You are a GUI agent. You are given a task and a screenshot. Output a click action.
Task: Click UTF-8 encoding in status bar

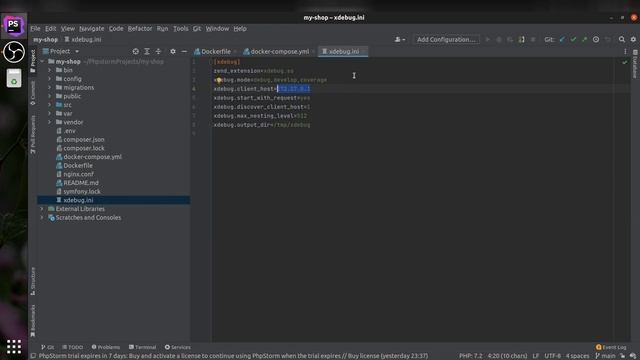tap(552, 356)
